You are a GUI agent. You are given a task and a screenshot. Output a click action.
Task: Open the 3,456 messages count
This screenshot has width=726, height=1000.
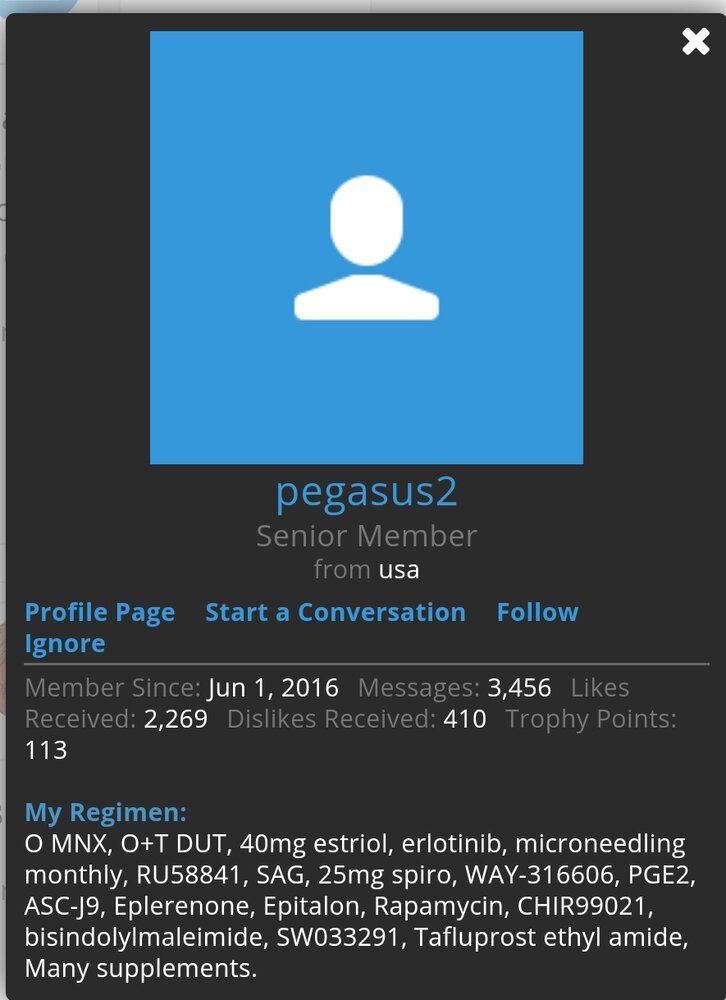point(519,688)
